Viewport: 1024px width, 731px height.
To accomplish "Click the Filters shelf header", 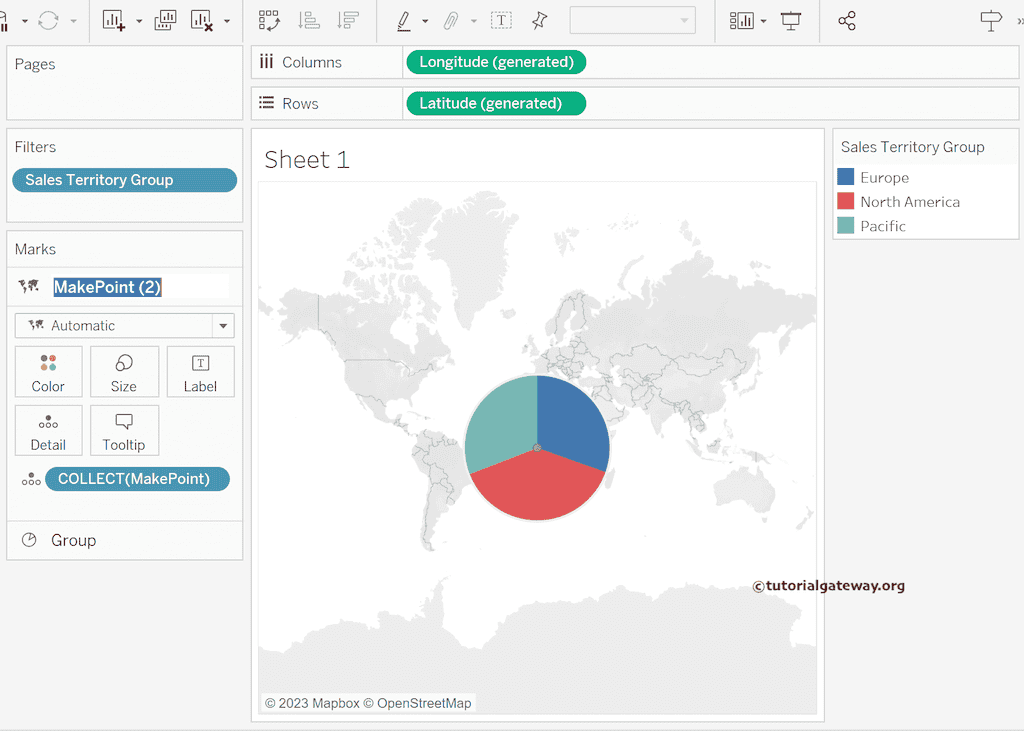I will (35, 147).
